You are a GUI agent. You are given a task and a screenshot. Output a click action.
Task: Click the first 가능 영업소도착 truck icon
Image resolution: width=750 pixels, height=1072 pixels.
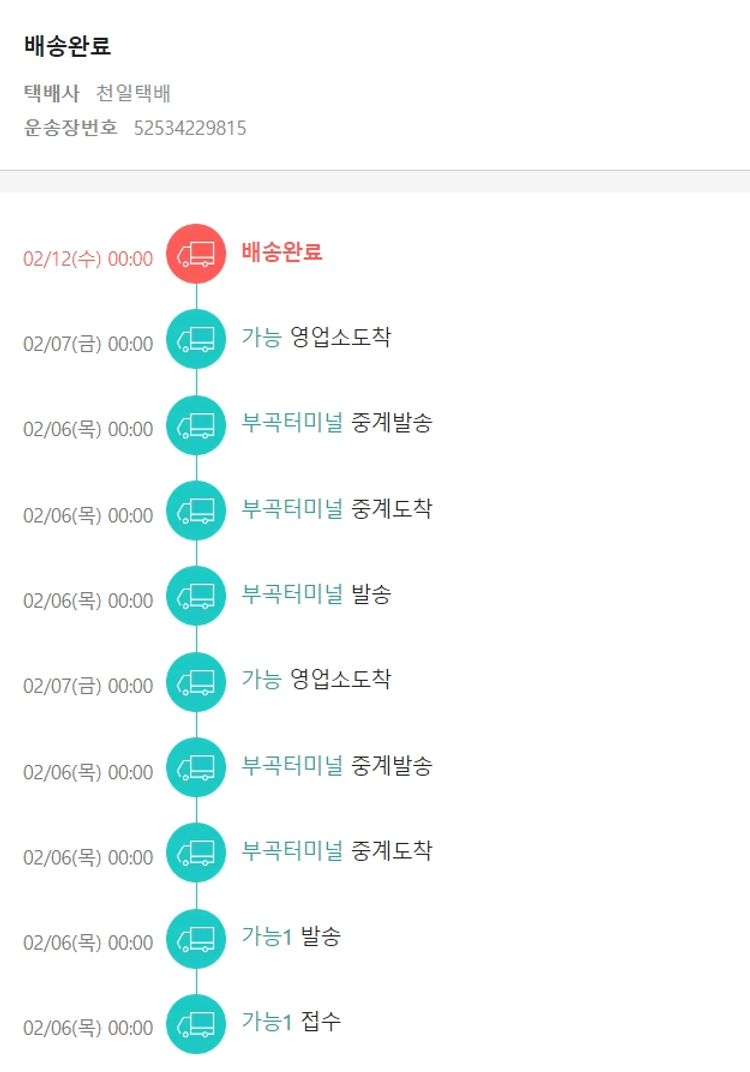tap(196, 340)
